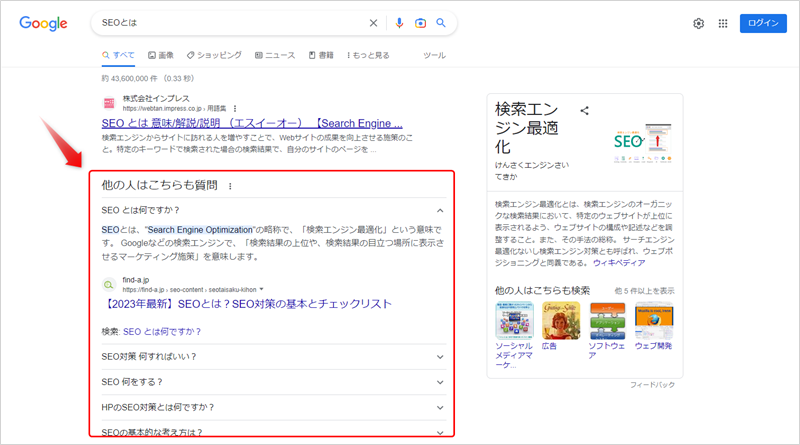Click the find-a.jp favicon
Image resolution: width=800 pixels, height=445 pixels.
(x=109, y=285)
